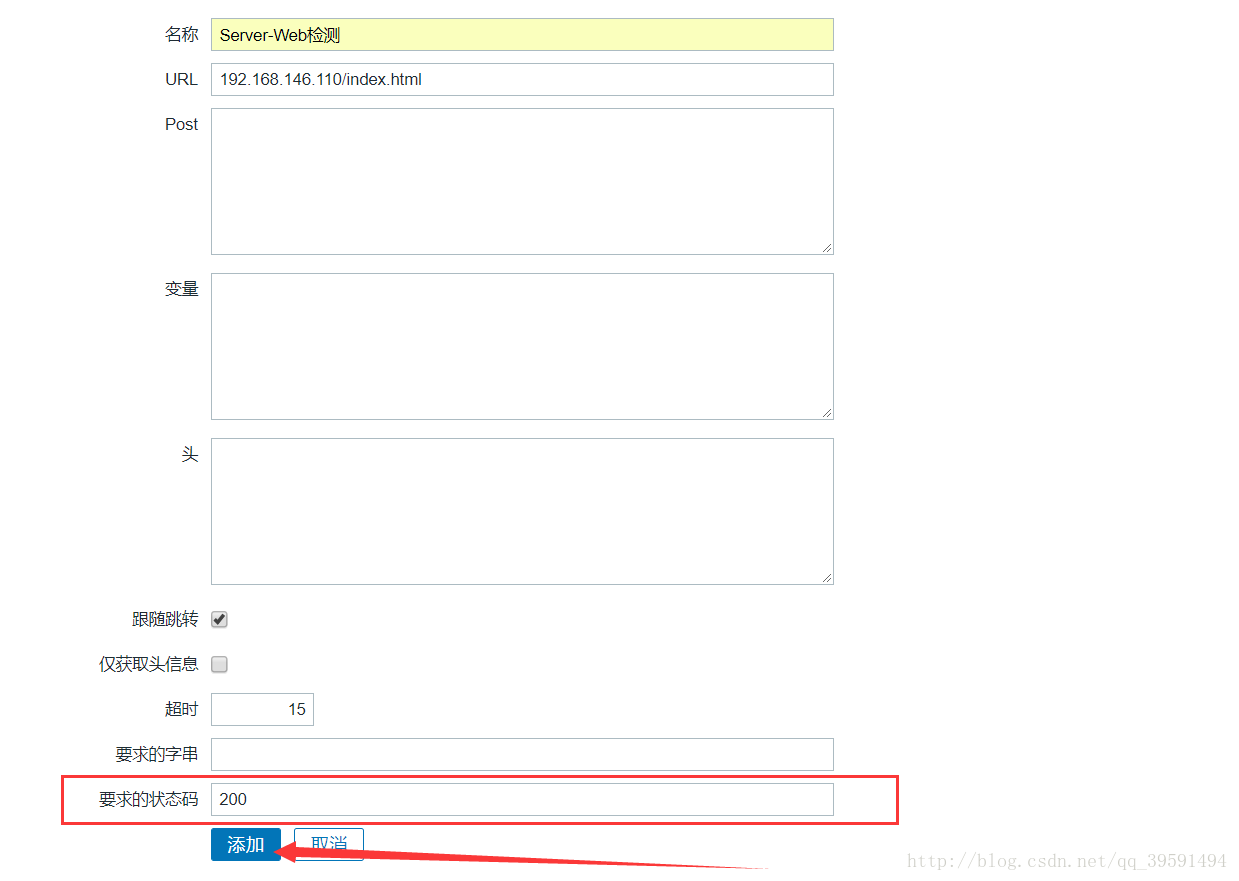Click the 超时 label text
Screen dimensions: 1239x881
(181, 710)
